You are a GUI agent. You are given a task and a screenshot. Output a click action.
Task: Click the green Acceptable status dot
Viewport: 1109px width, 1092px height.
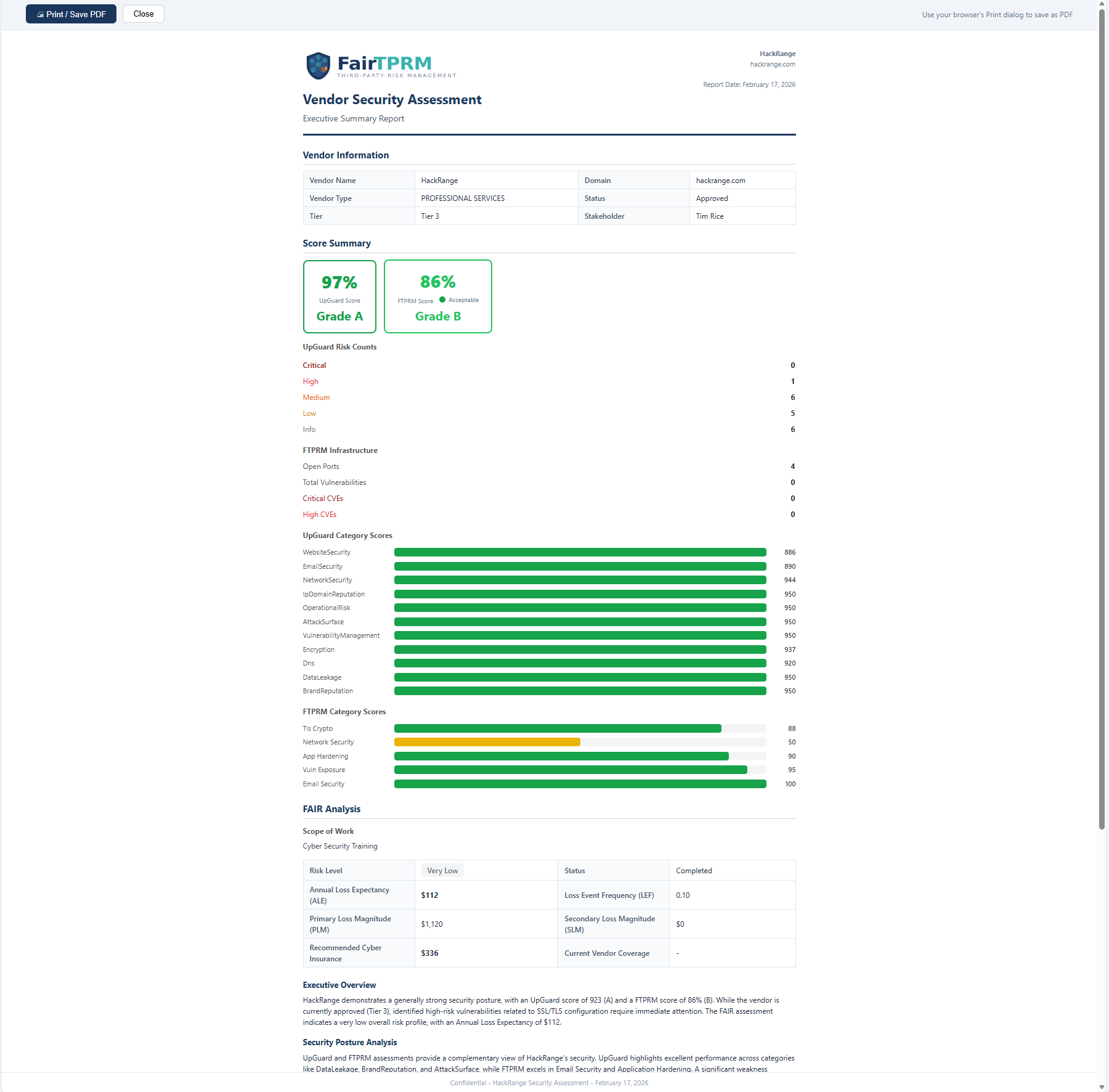pyautogui.click(x=442, y=300)
